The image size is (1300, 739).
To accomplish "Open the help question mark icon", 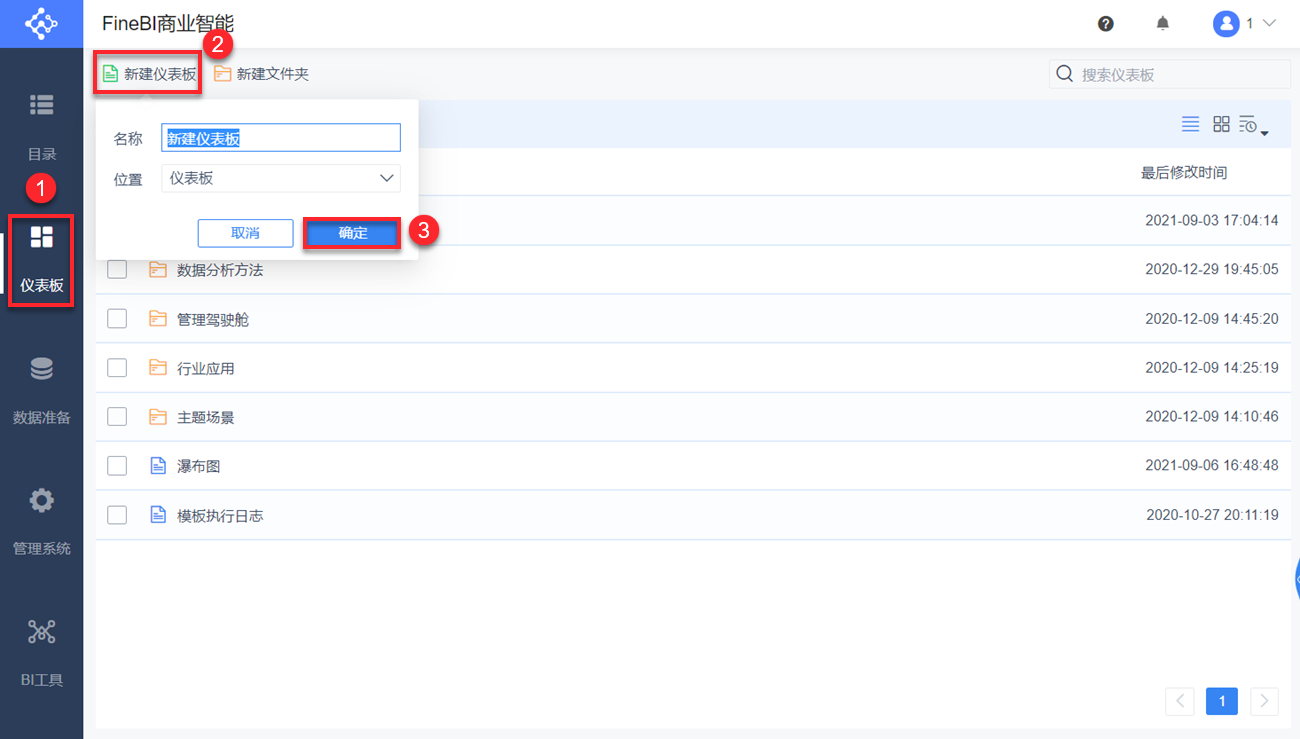I will [1105, 23].
